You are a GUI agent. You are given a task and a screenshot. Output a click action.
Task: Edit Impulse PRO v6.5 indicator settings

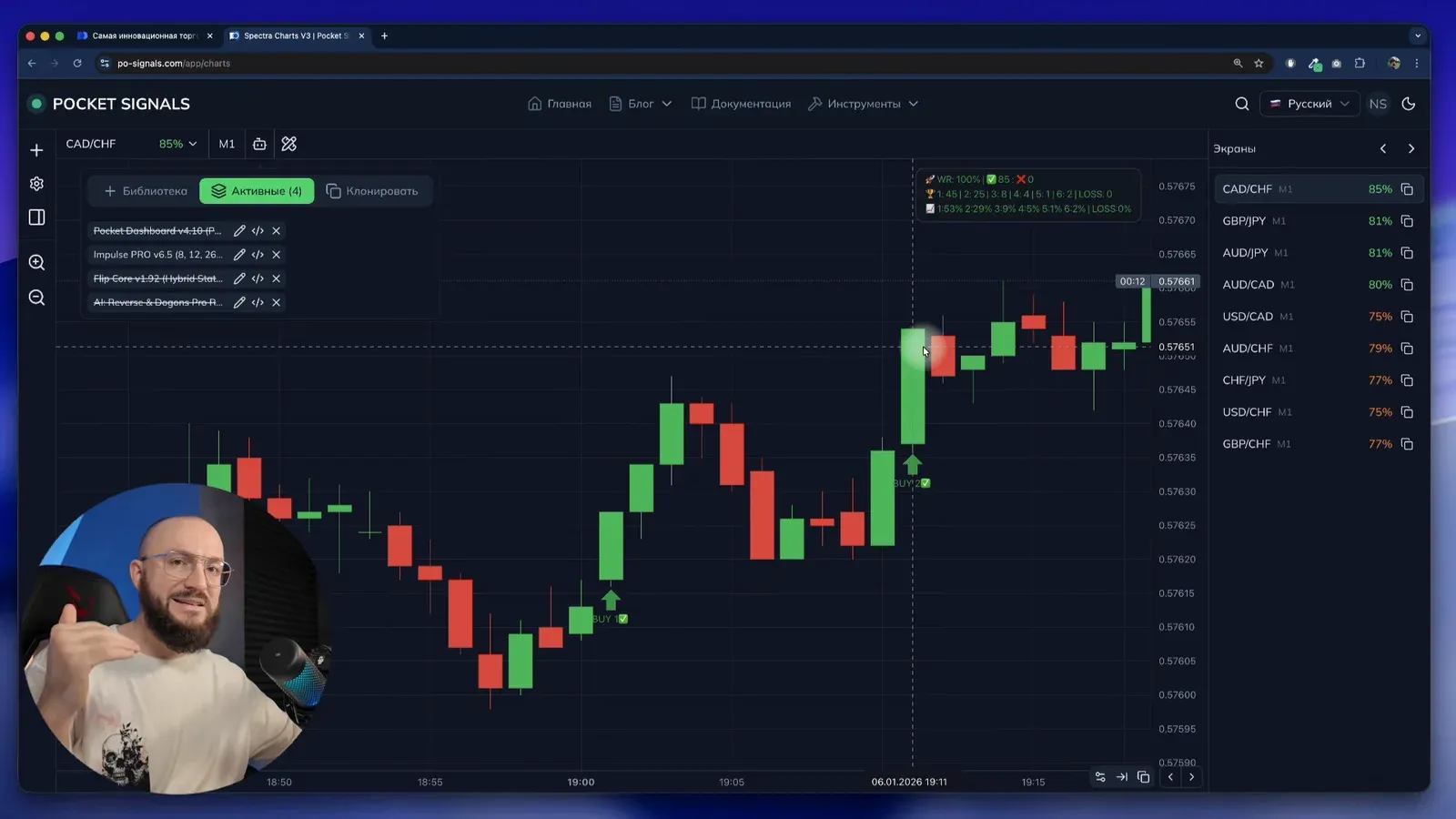point(239,255)
